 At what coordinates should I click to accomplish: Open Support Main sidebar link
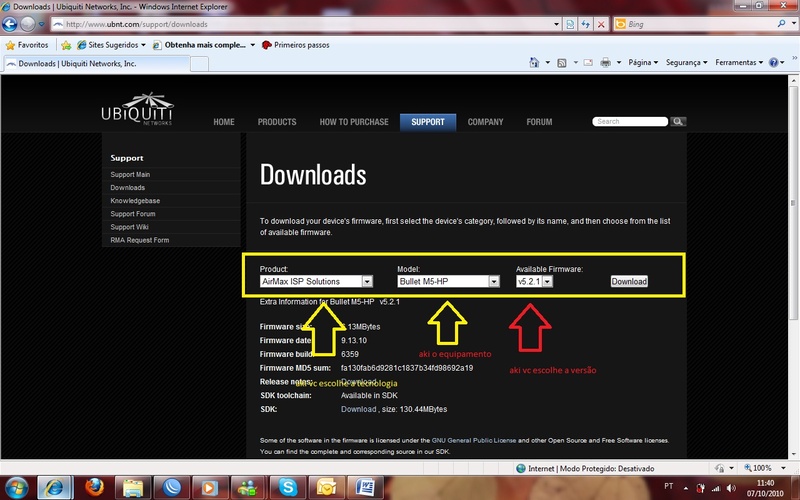[130, 174]
